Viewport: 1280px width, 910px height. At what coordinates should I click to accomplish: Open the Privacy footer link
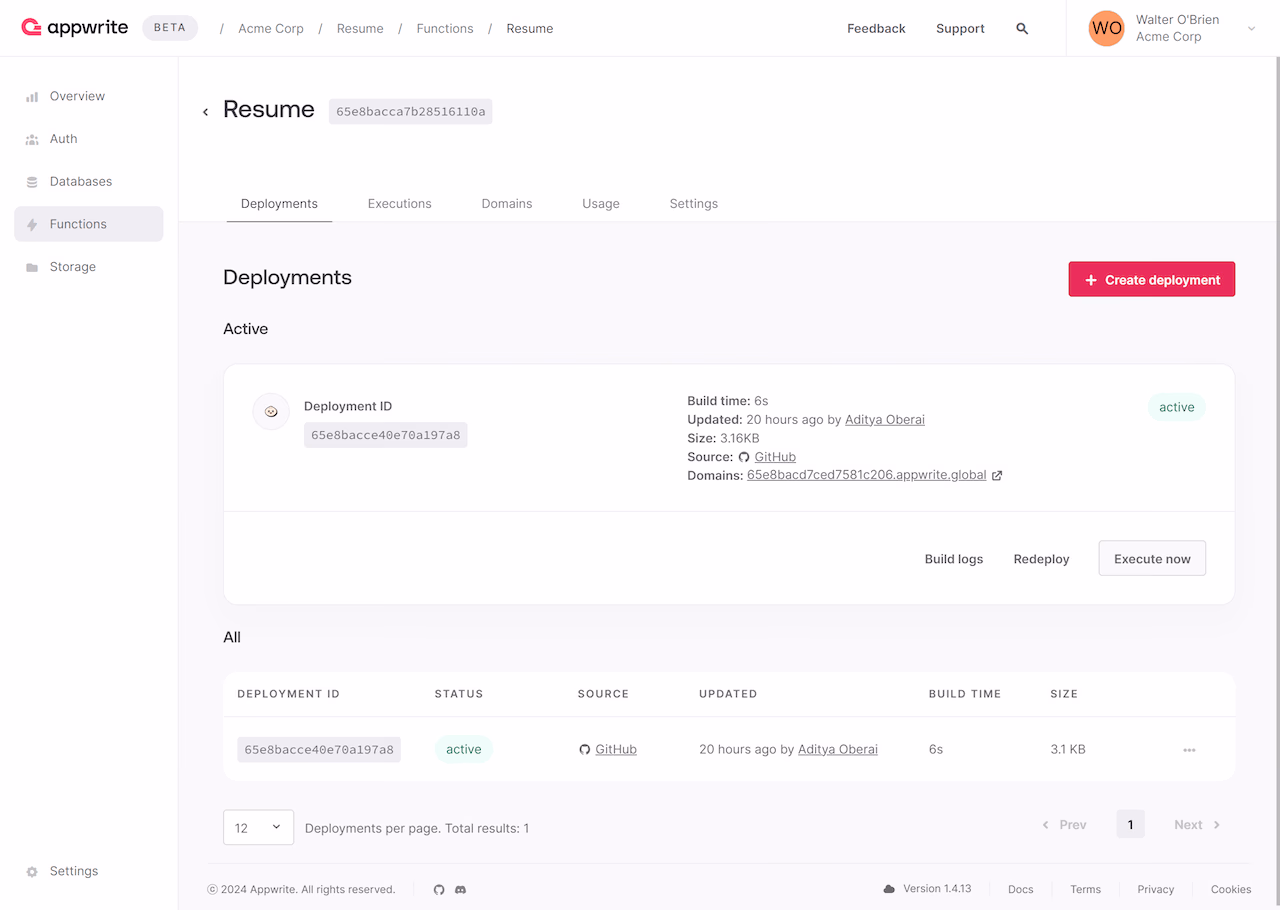[1156, 890]
